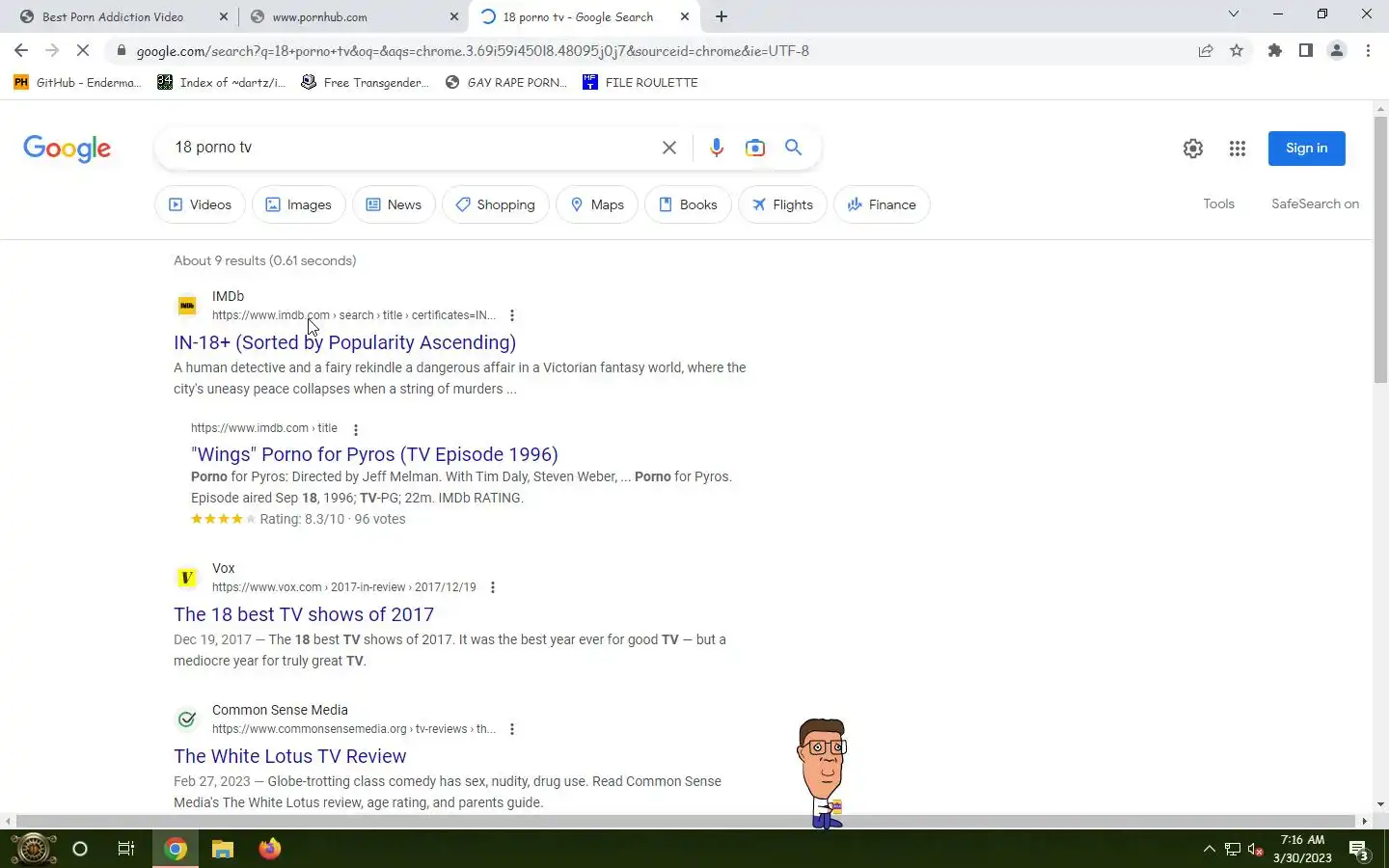Click the volume icon in system tray

(1255, 850)
